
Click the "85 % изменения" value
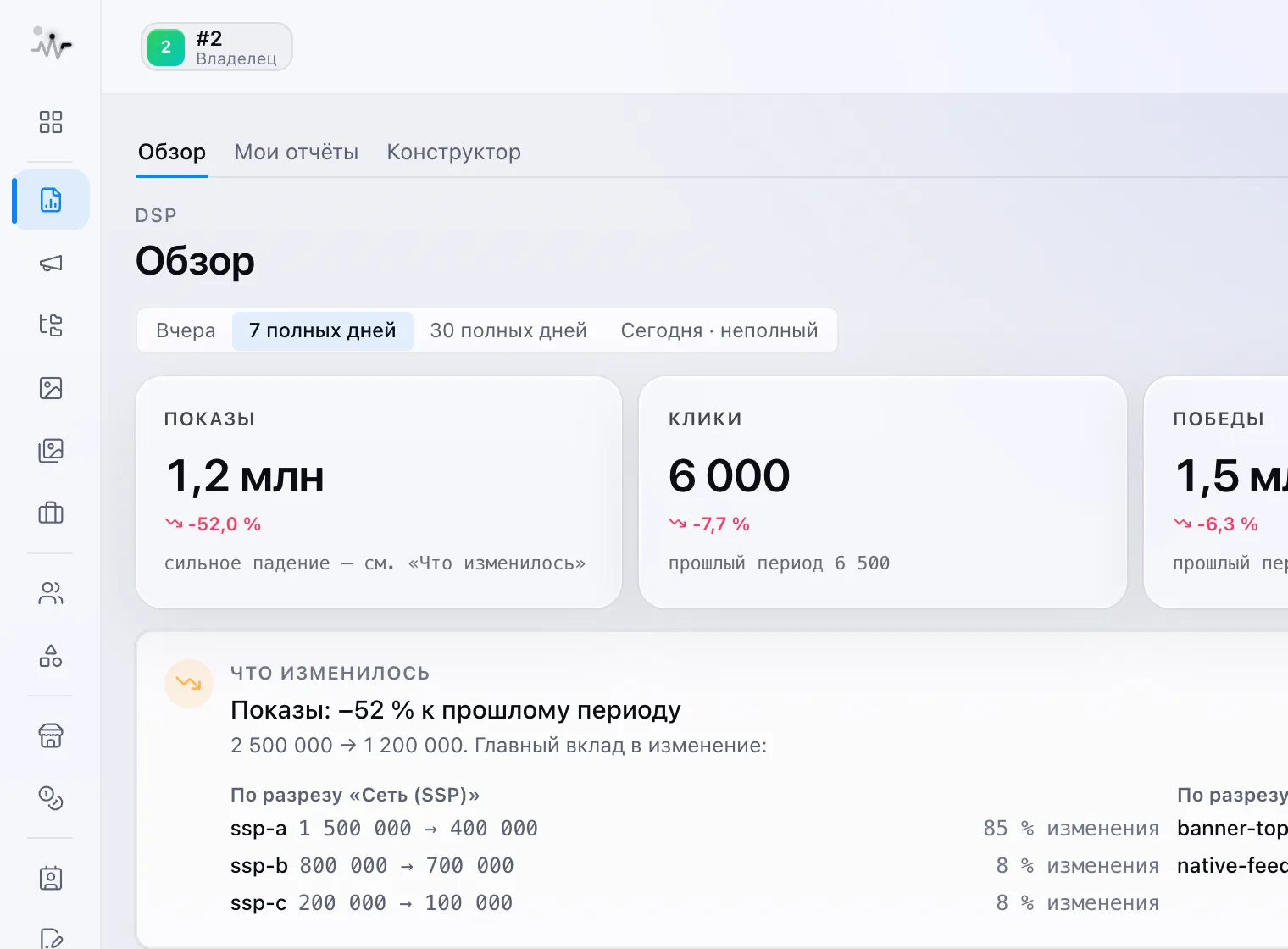coord(1071,829)
